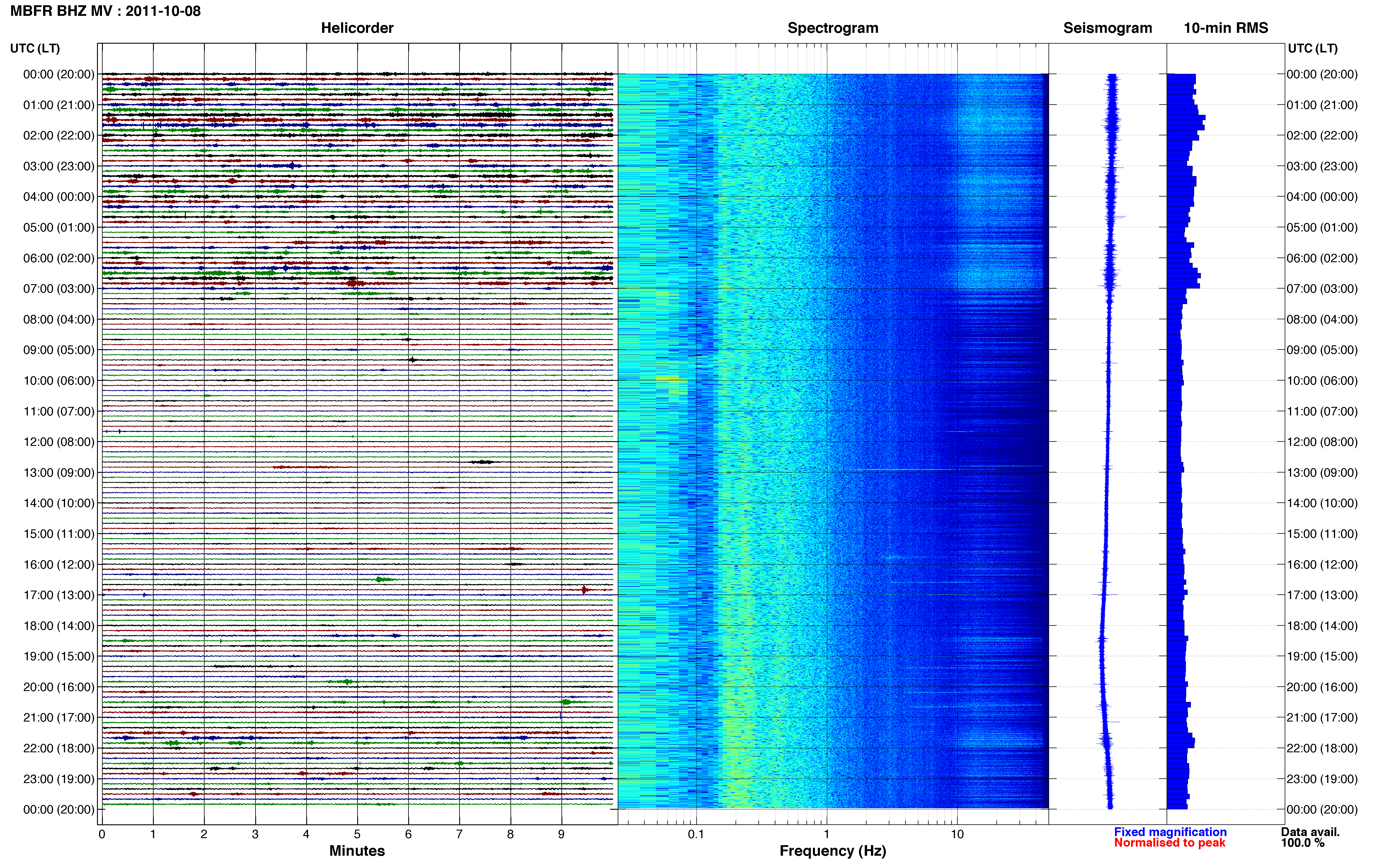Click the '3' tick on Minutes axis
1389x868 pixels.
click(x=255, y=835)
